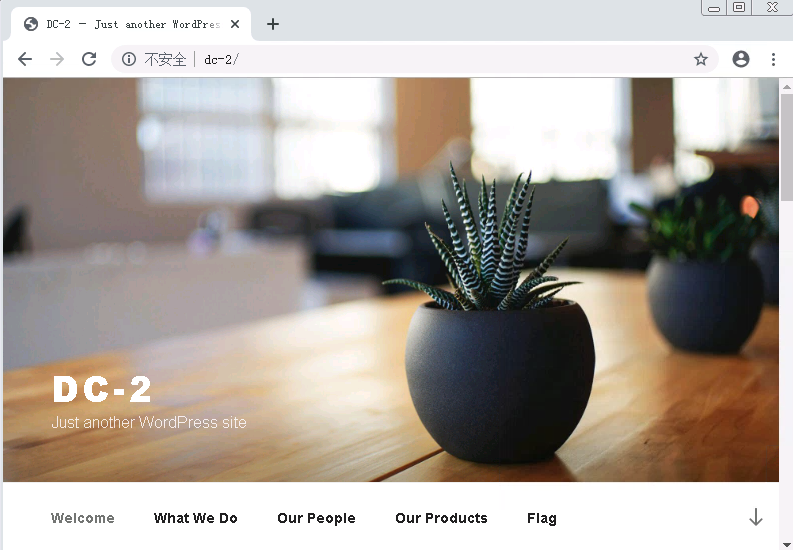
Task: Click the down arrow to jump to content
Action: (756, 517)
